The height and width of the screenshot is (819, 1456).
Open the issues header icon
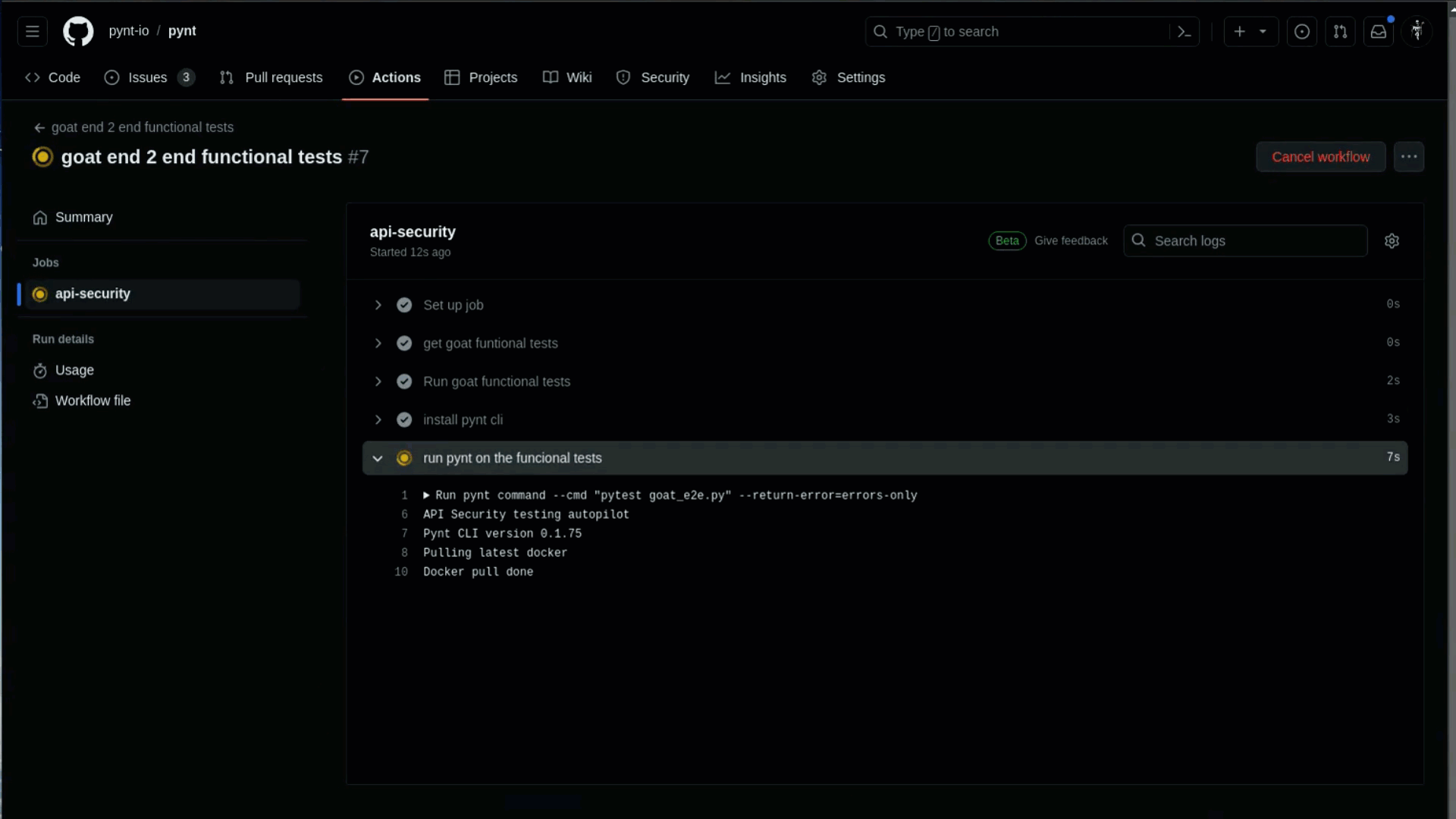click(1301, 32)
